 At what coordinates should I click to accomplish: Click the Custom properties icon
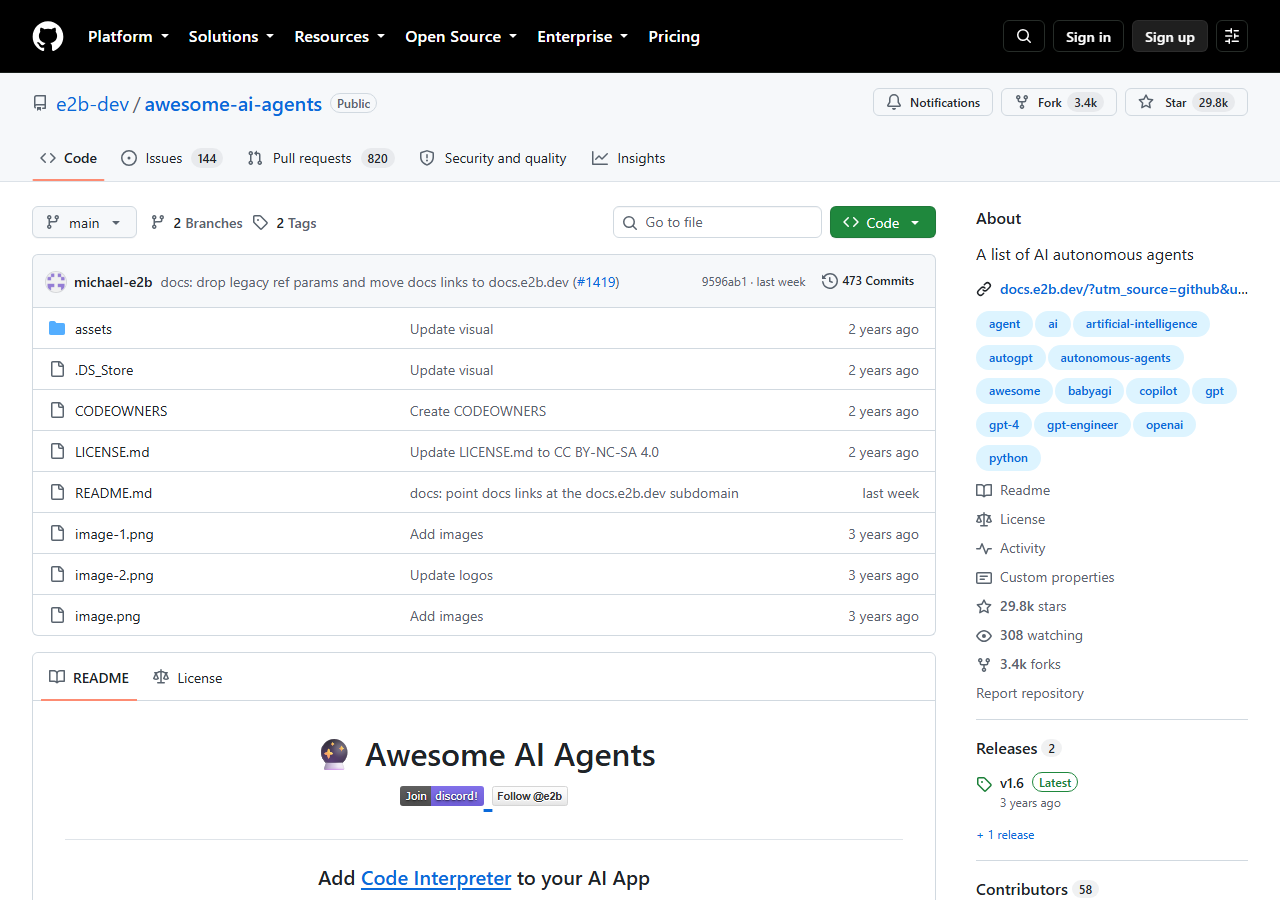984,577
